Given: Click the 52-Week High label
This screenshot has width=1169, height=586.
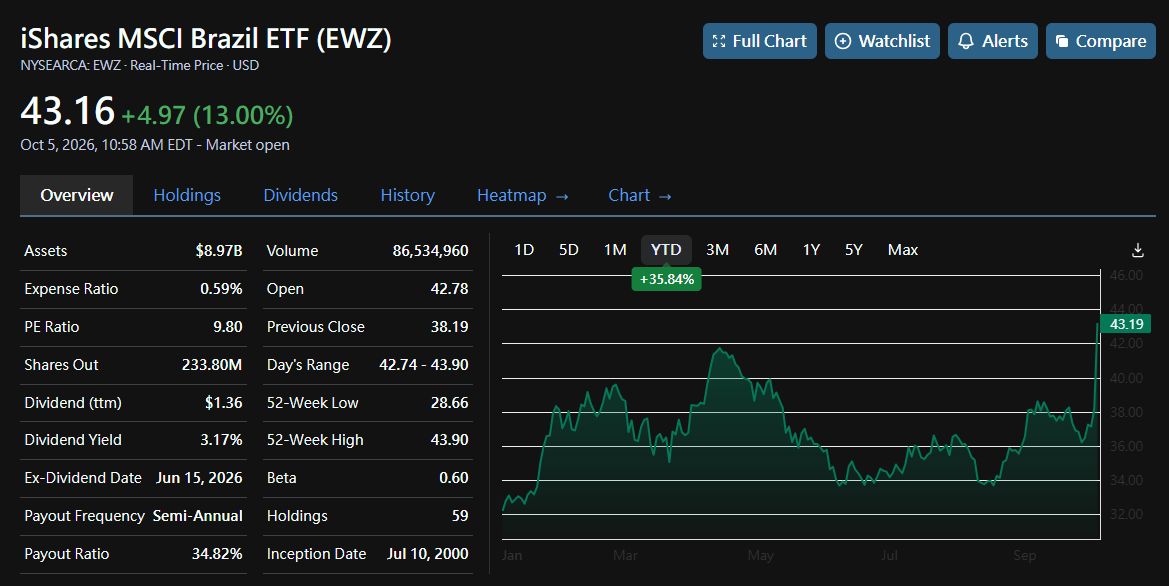Looking at the screenshot, I should point(315,440).
